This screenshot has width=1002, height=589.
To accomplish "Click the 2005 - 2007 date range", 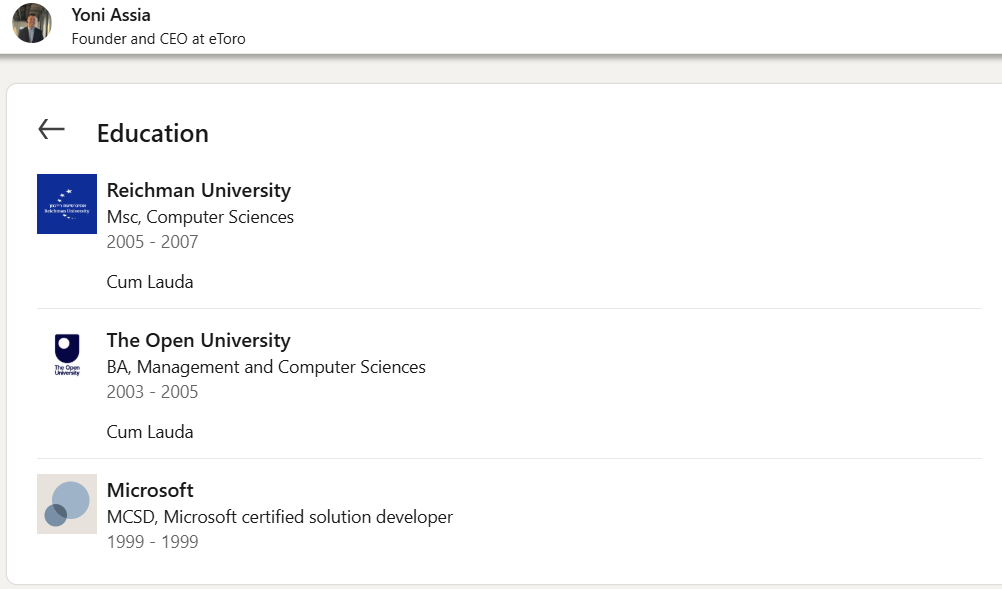I will tap(152, 242).
